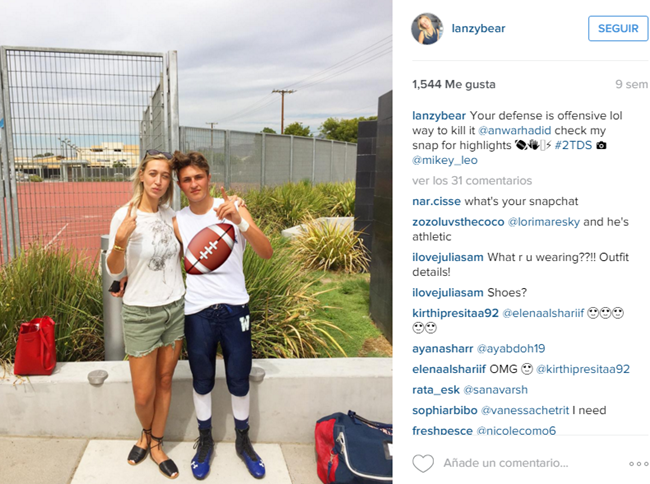Open lanzybear's profile picture
Screen dimensions: 650x484
coord(427,29)
